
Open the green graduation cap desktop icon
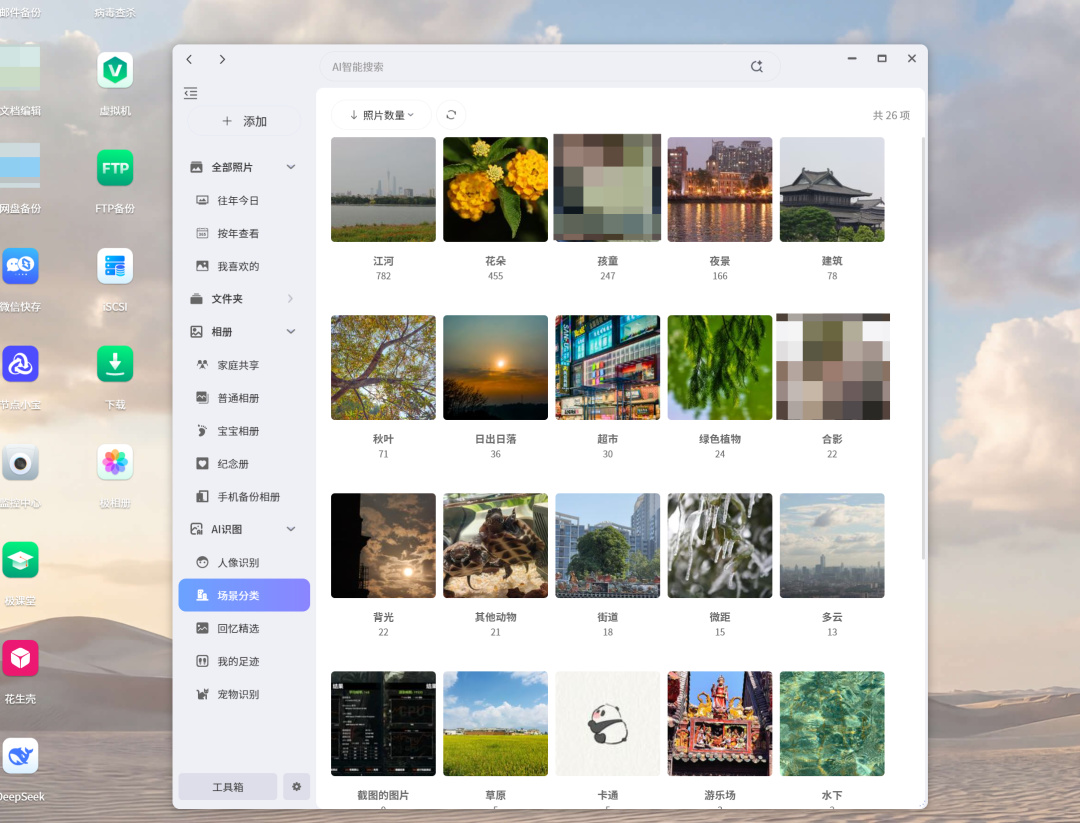[x=20, y=560]
